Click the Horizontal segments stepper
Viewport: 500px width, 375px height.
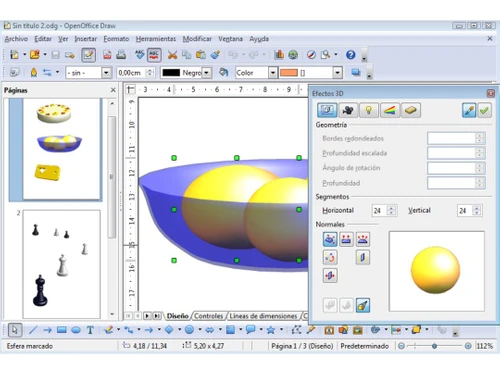[392, 211]
